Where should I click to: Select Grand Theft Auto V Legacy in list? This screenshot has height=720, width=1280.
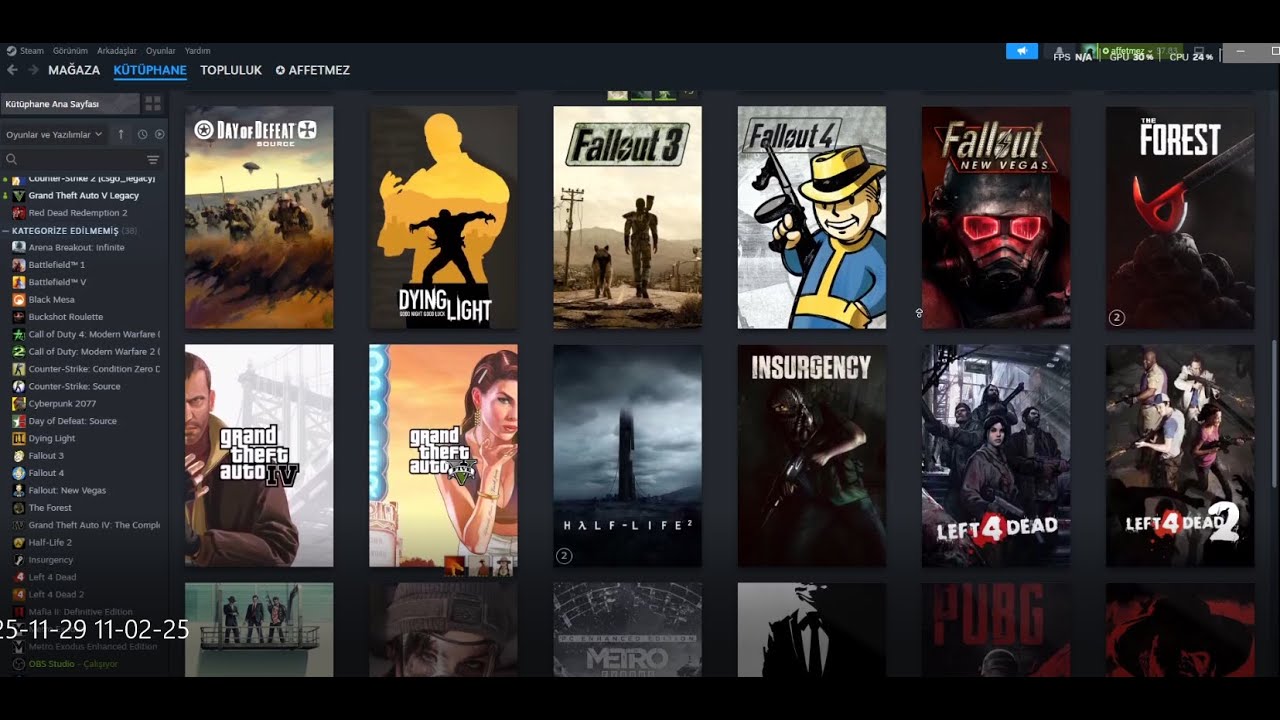(84, 195)
